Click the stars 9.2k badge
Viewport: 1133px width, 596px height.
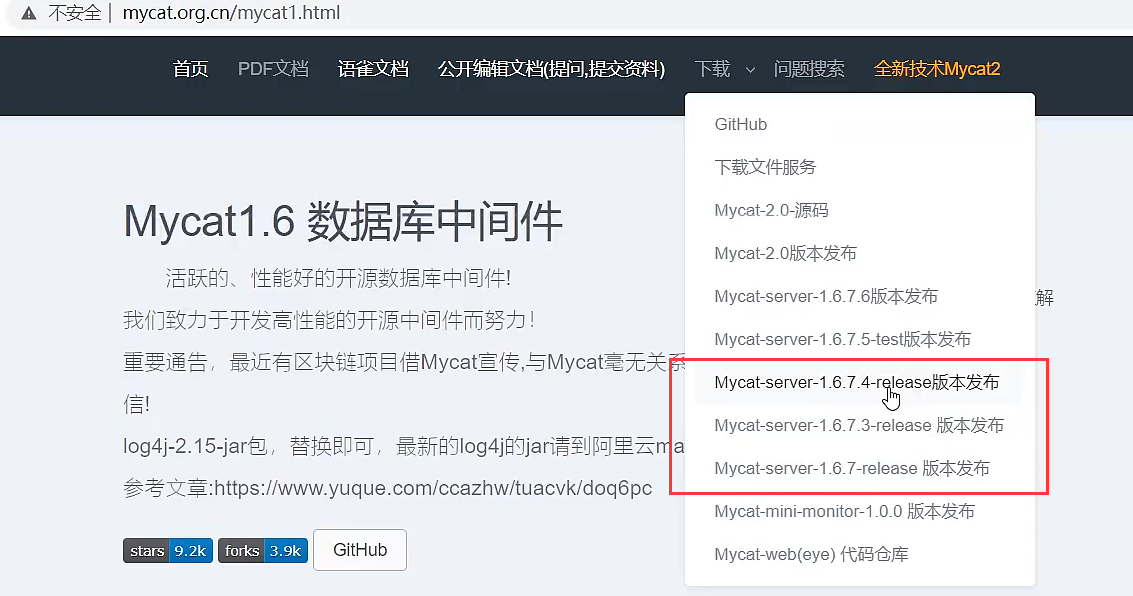coord(168,550)
